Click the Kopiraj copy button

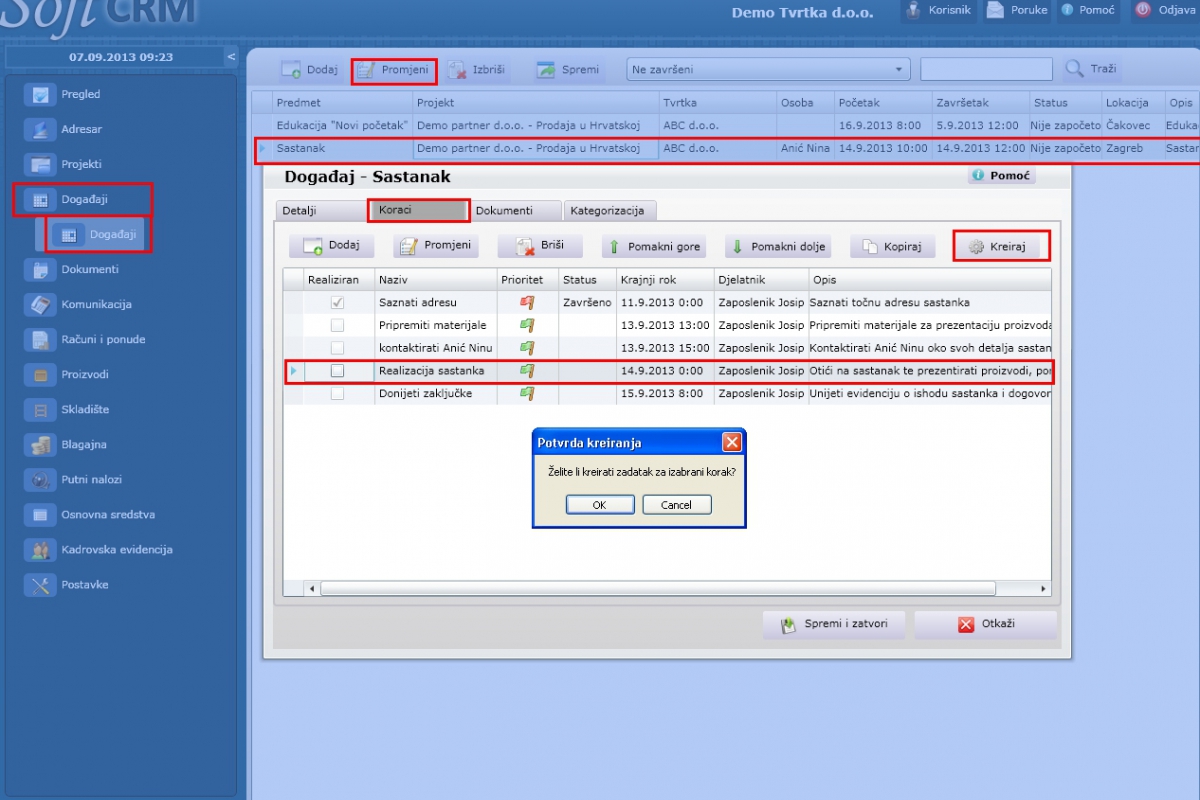point(892,247)
